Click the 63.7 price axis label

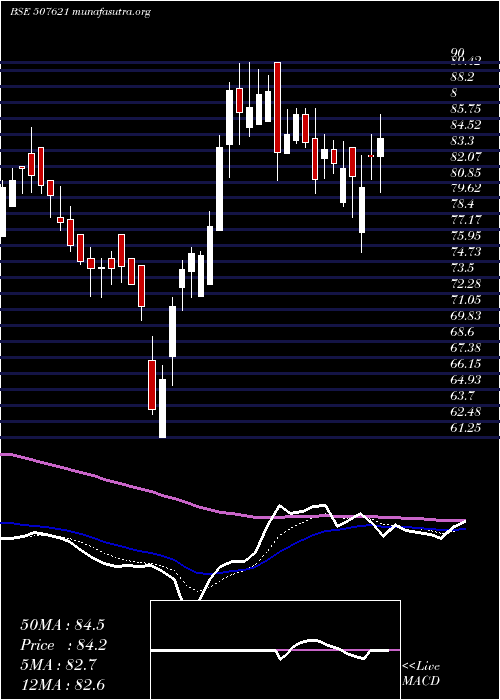(x=462, y=396)
